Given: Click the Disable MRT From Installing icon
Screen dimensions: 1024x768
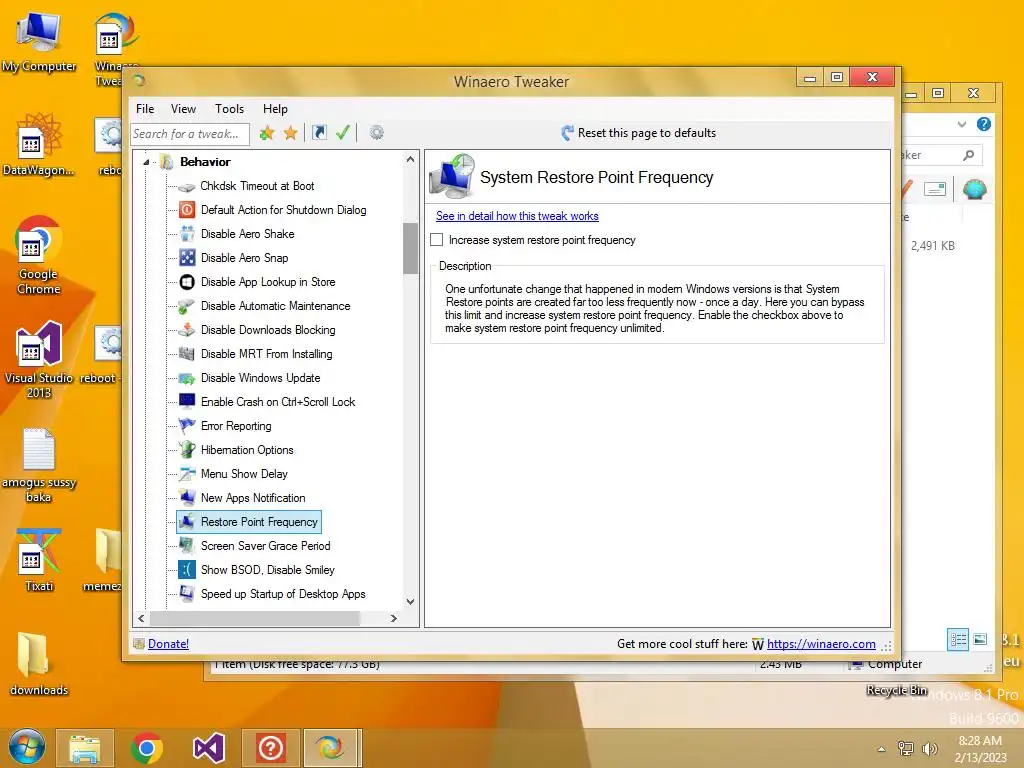Looking at the screenshot, I should point(187,354).
